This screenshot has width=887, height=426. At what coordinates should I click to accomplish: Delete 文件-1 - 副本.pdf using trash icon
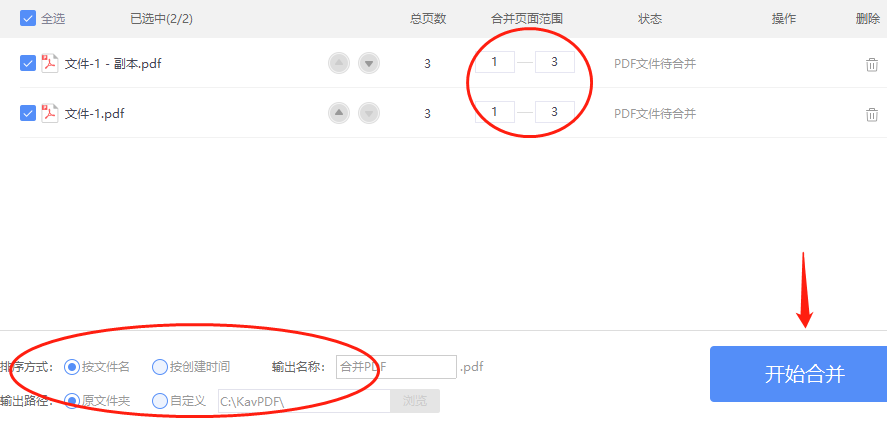point(872,64)
